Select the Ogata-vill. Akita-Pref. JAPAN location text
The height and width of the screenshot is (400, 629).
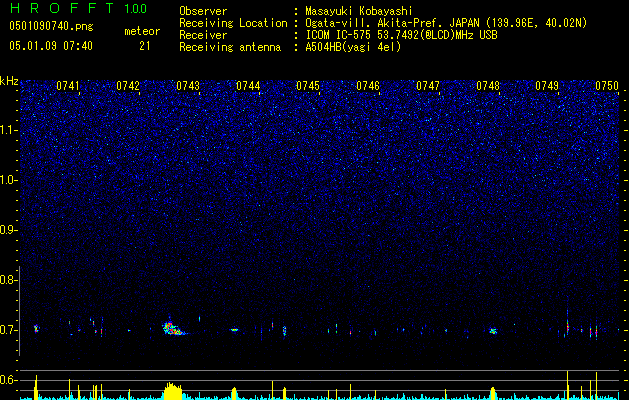(446, 23)
